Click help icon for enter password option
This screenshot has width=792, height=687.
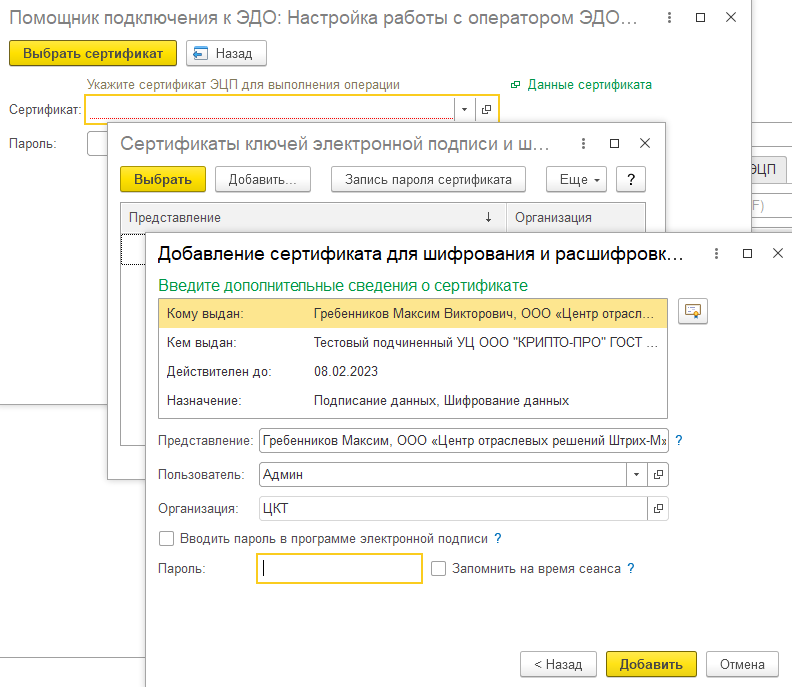(x=498, y=538)
